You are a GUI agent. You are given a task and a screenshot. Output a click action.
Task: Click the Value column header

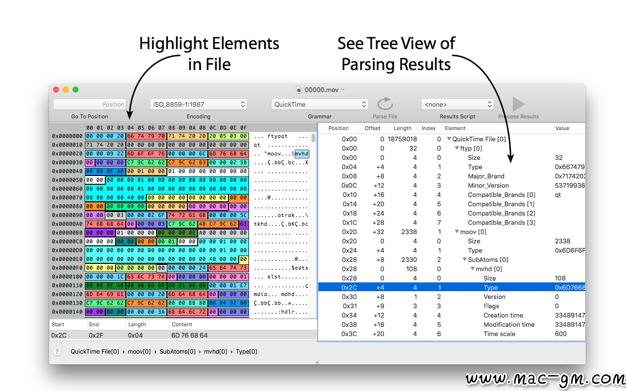coord(562,128)
